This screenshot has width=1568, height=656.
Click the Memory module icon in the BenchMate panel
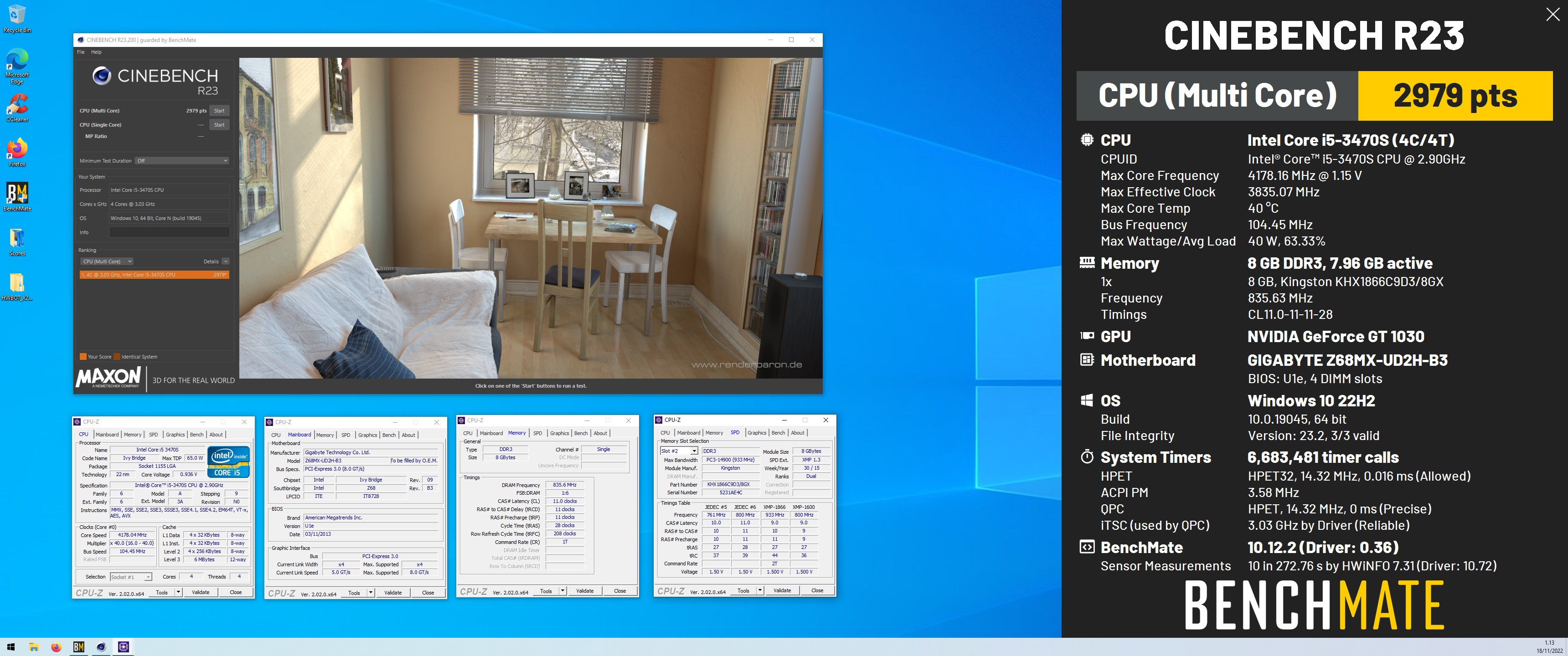tap(1087, 262)
